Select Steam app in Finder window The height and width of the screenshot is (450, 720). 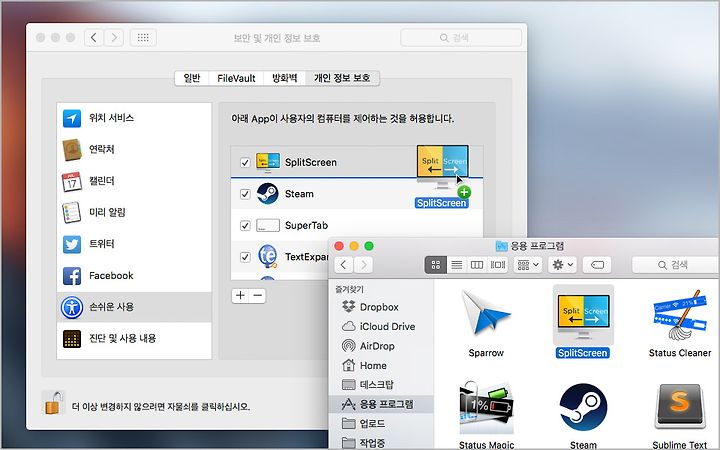[x=583, y=415]
